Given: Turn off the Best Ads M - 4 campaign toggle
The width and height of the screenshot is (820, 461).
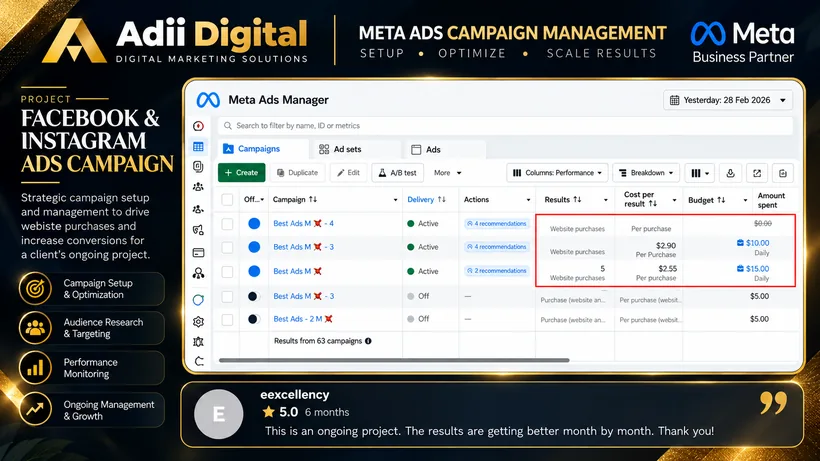Looking at the screenshot, I should click(x=254, y=224).
